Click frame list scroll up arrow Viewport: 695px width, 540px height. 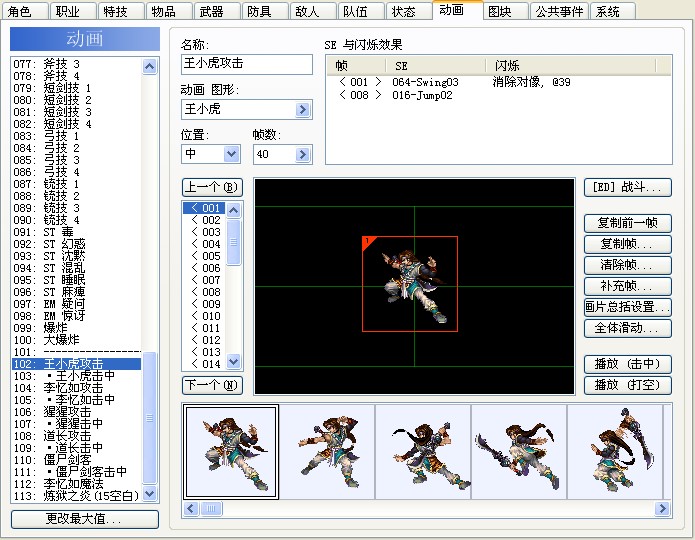pos(234,210)
